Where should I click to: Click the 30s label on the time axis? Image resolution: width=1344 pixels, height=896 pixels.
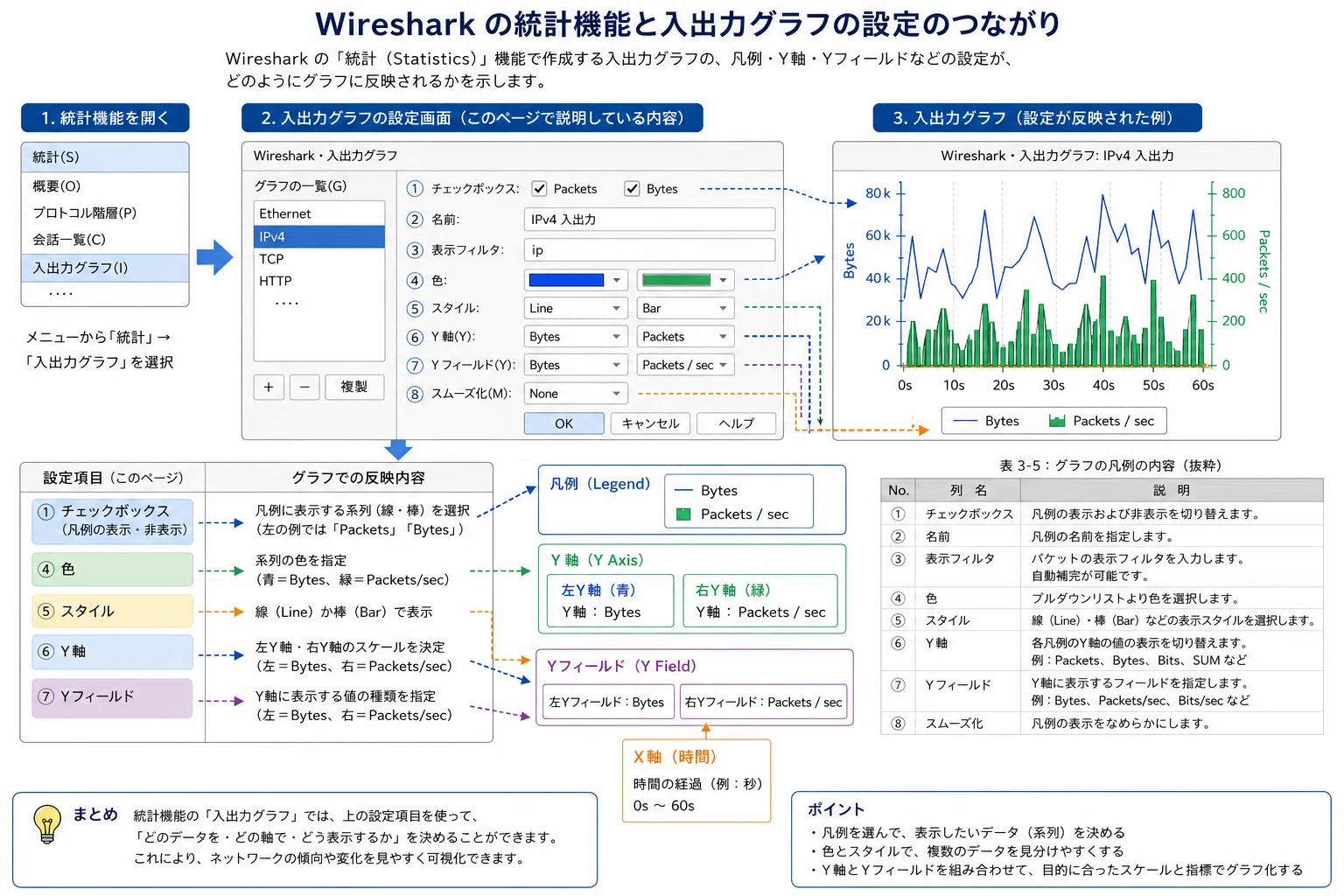(x=1053, y=385)
